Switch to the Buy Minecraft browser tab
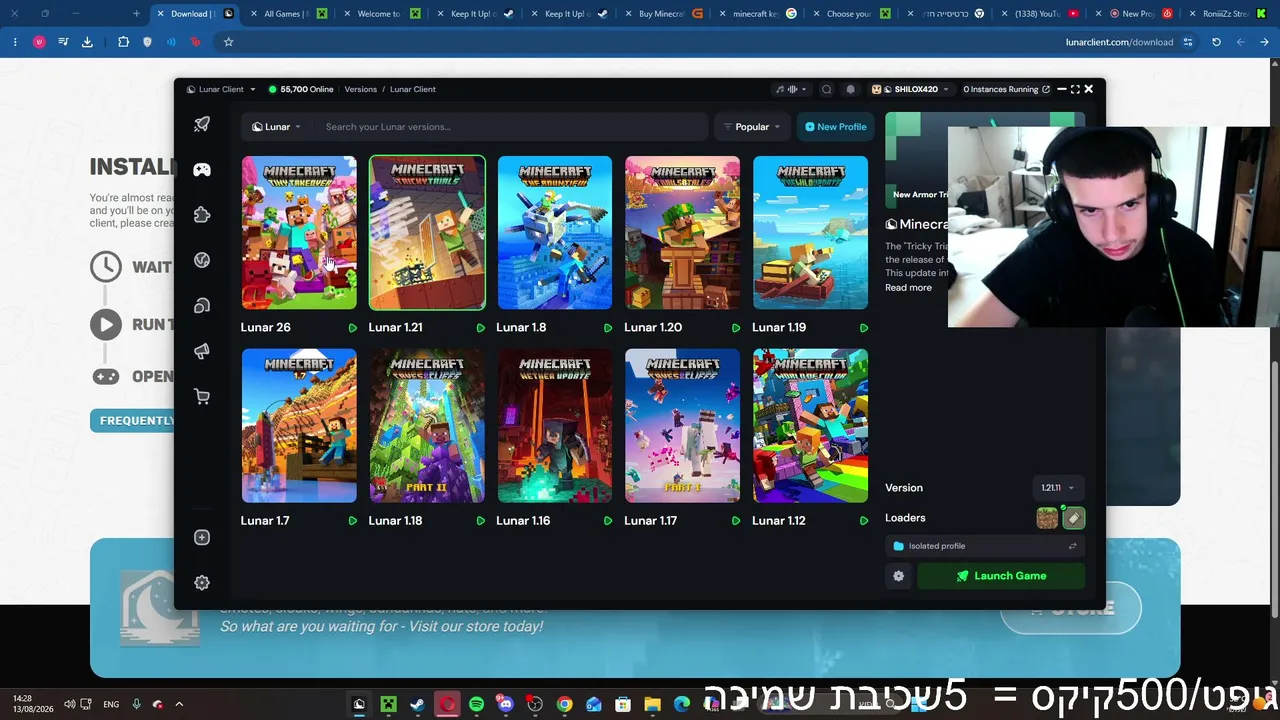The height and width of the screenshot is (720, 1280). coord(661,14)
